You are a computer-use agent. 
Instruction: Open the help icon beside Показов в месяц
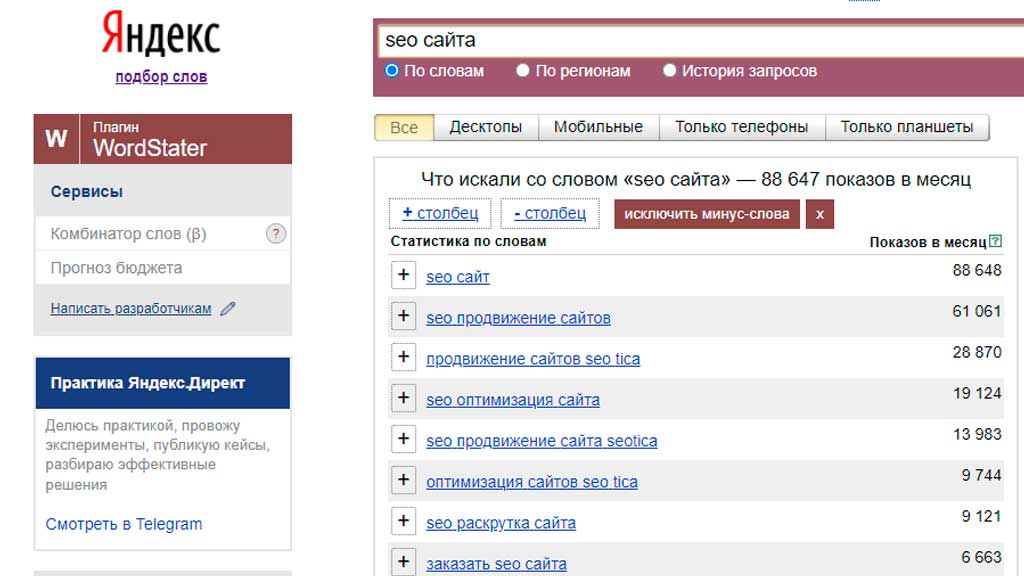[995, 240]
